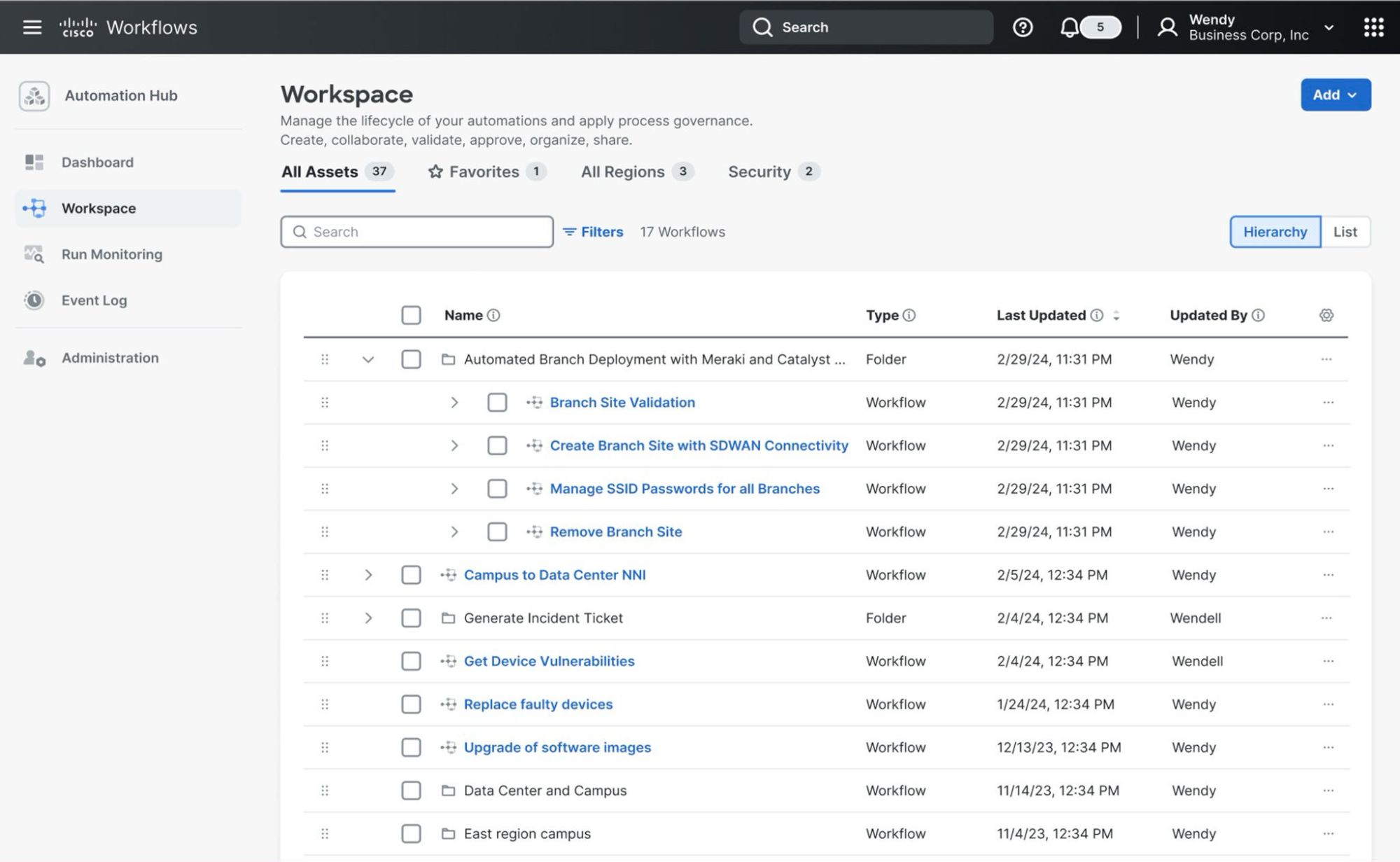
Task: Click the Name column info icon
Action: (x=493, y=315)
